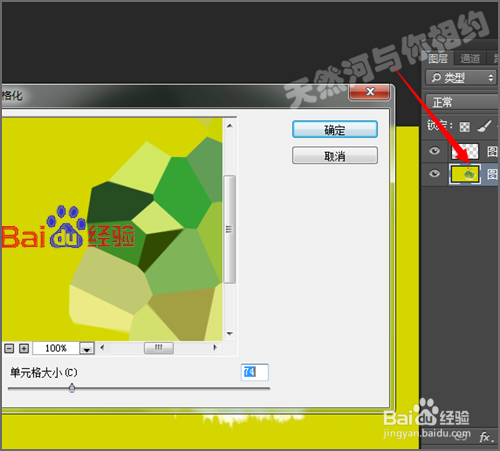
Task: Open the 100% zoom level dropdown
Action: click(x=87, y=349)
